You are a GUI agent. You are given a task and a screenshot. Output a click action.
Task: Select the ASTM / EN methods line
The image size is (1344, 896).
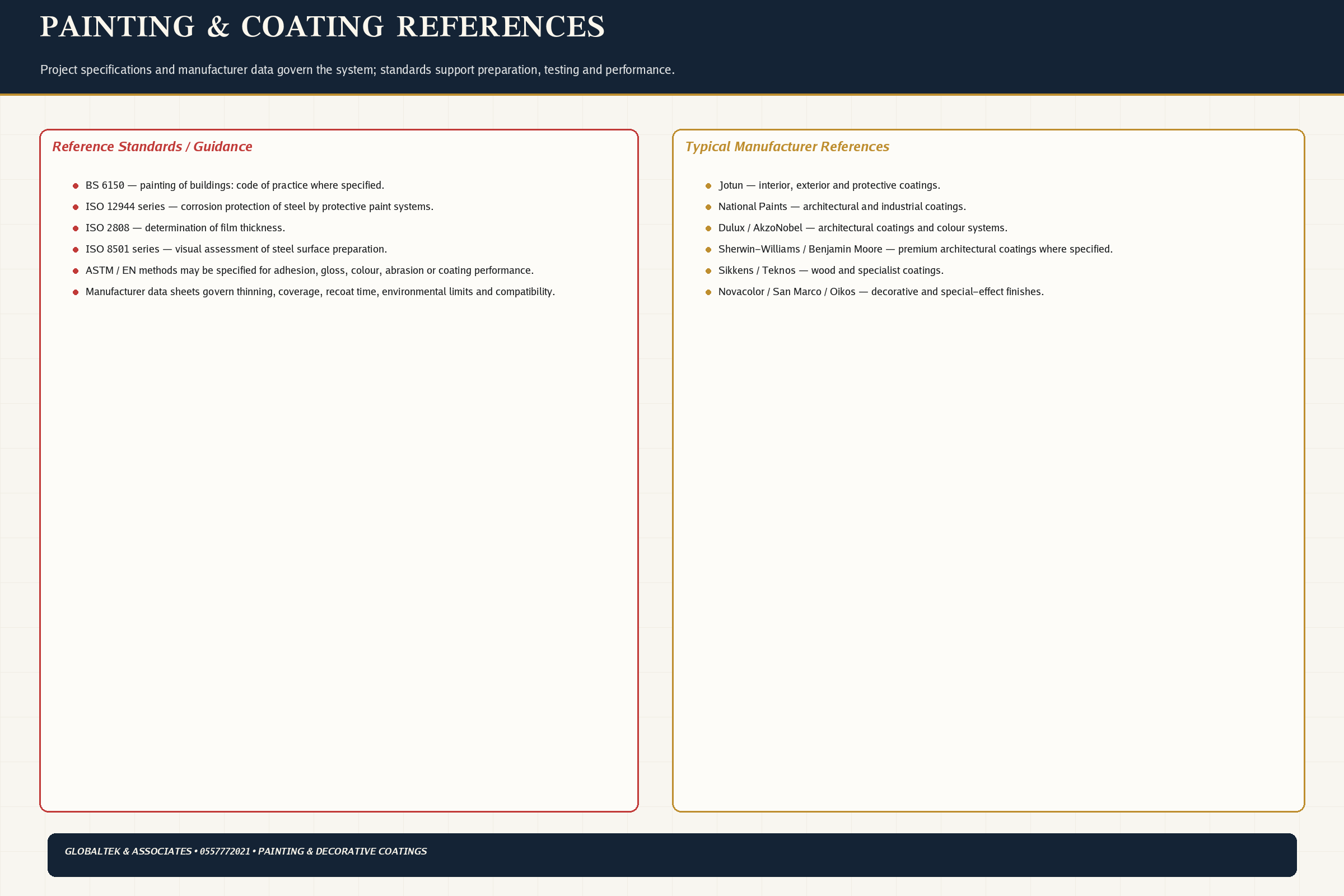(309, 270)
